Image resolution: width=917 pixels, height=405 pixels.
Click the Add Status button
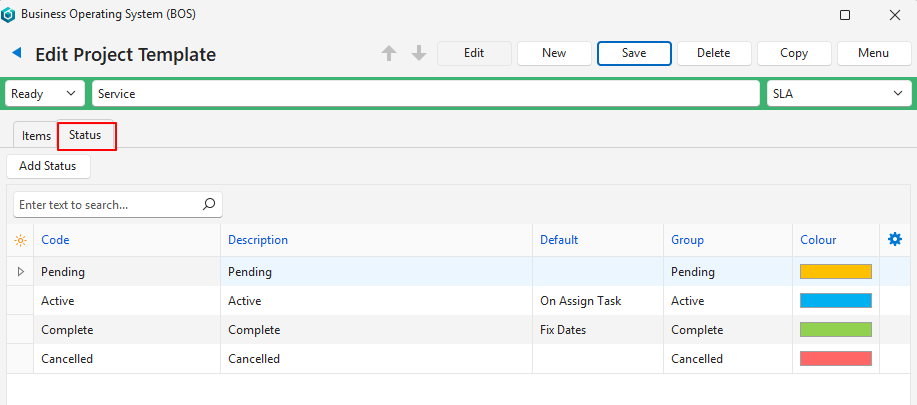coord(48,166)
